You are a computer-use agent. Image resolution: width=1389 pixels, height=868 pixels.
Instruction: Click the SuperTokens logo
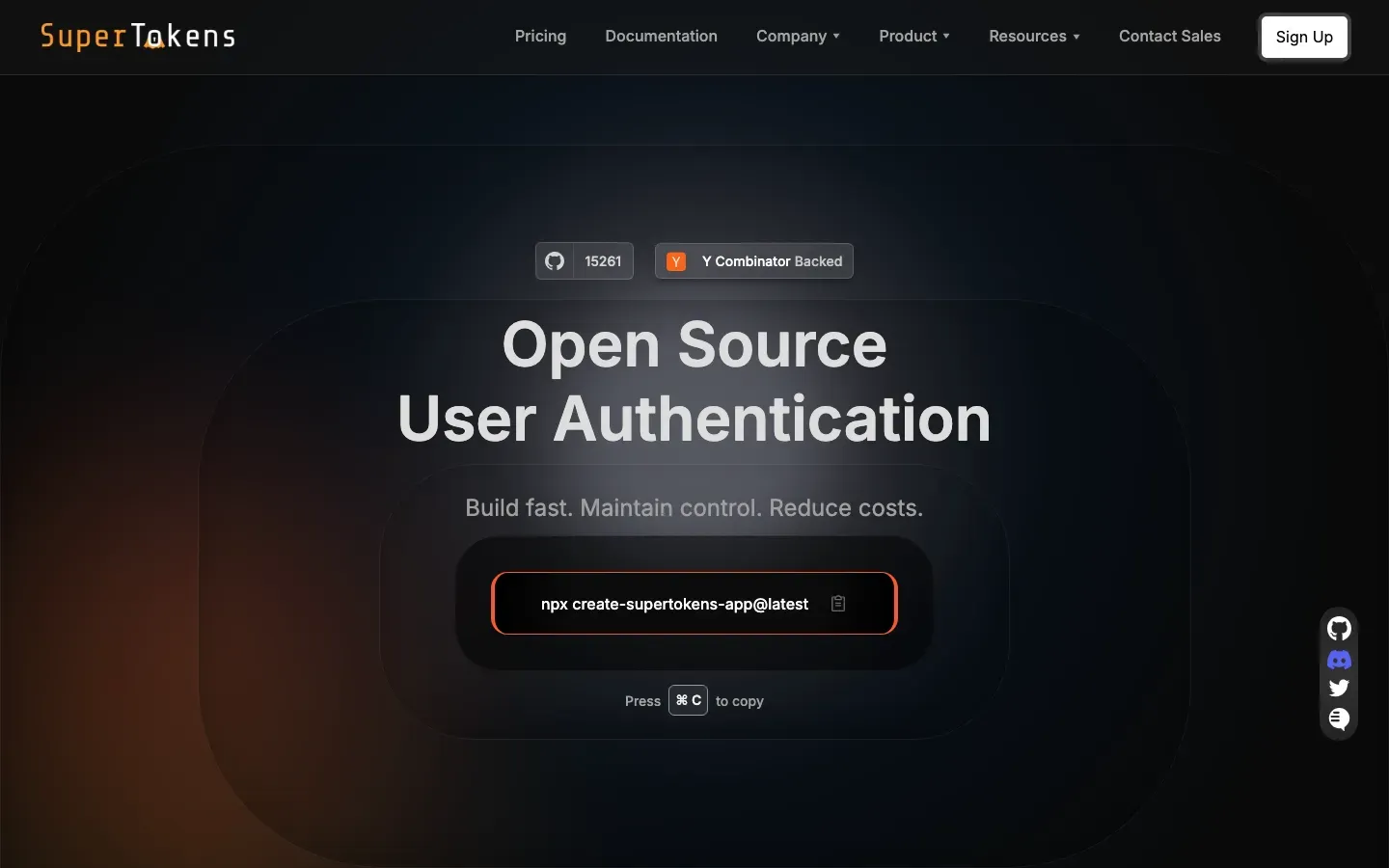click(138, 37)
